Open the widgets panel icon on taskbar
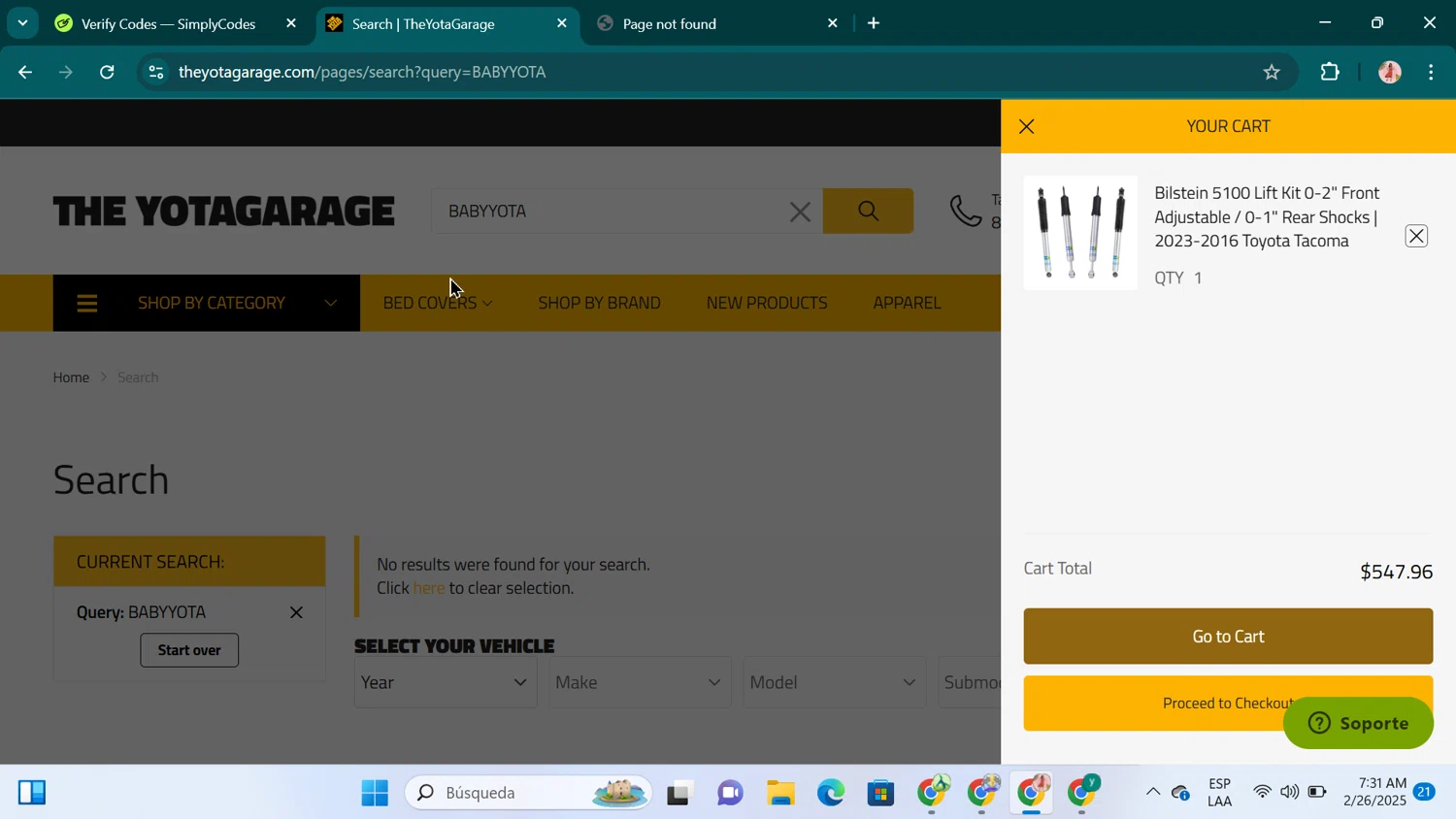This screenshot has width=1456, height=819. point(32,793)
